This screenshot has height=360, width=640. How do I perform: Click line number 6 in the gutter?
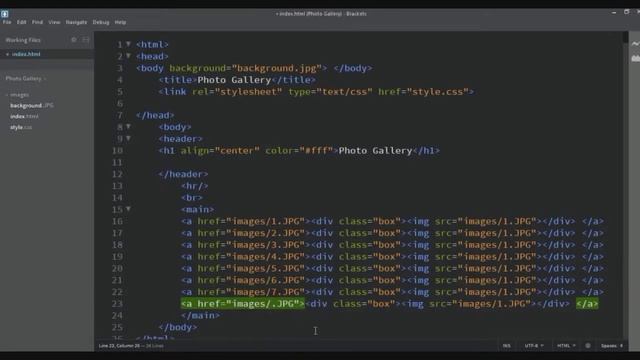[120, 104]
